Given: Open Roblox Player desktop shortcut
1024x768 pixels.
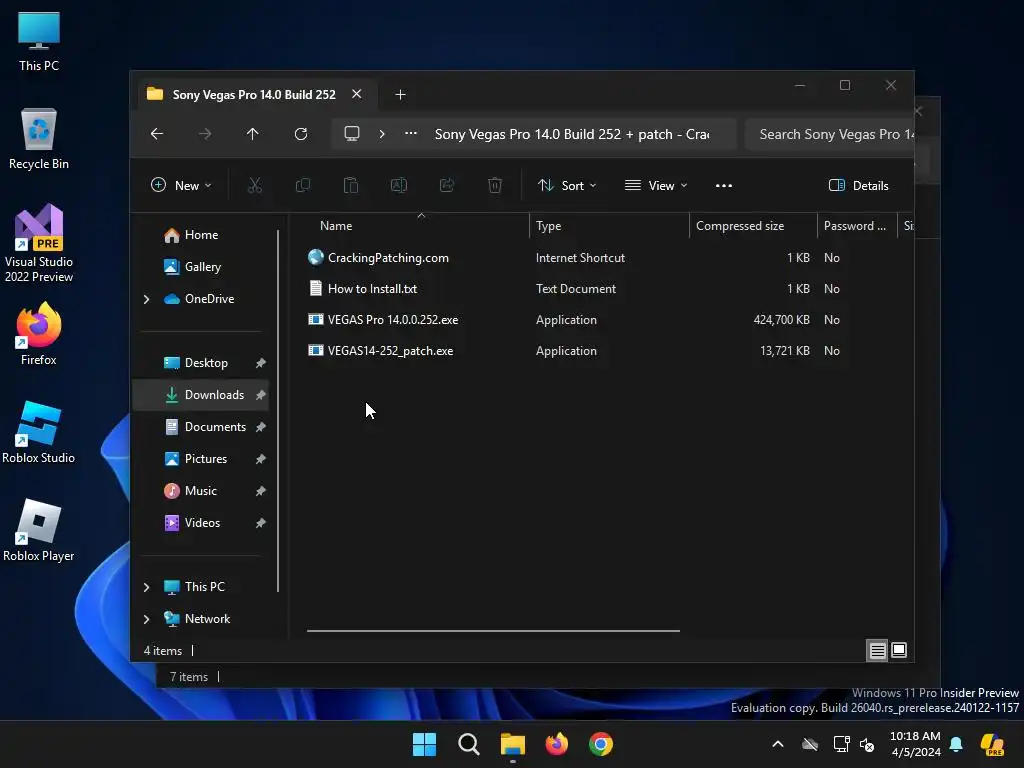Looking at the screenshot, I should 39,530.
